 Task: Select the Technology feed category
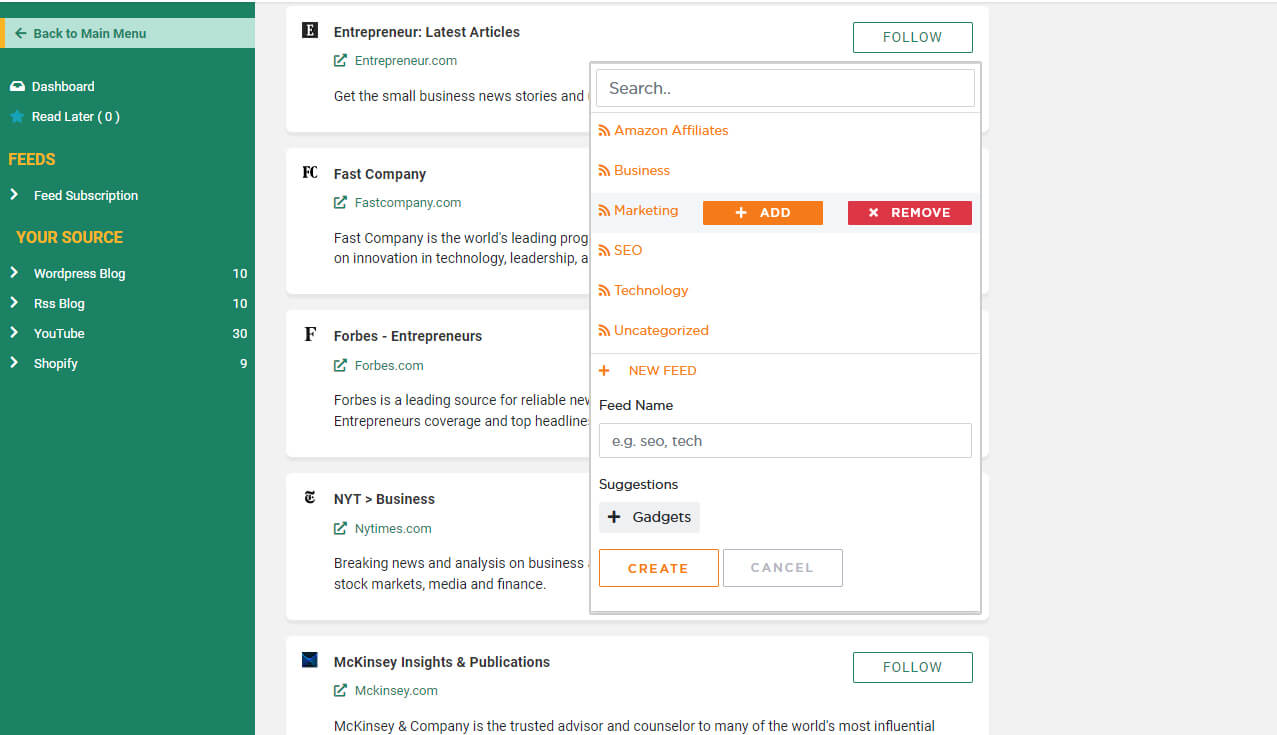651,290
